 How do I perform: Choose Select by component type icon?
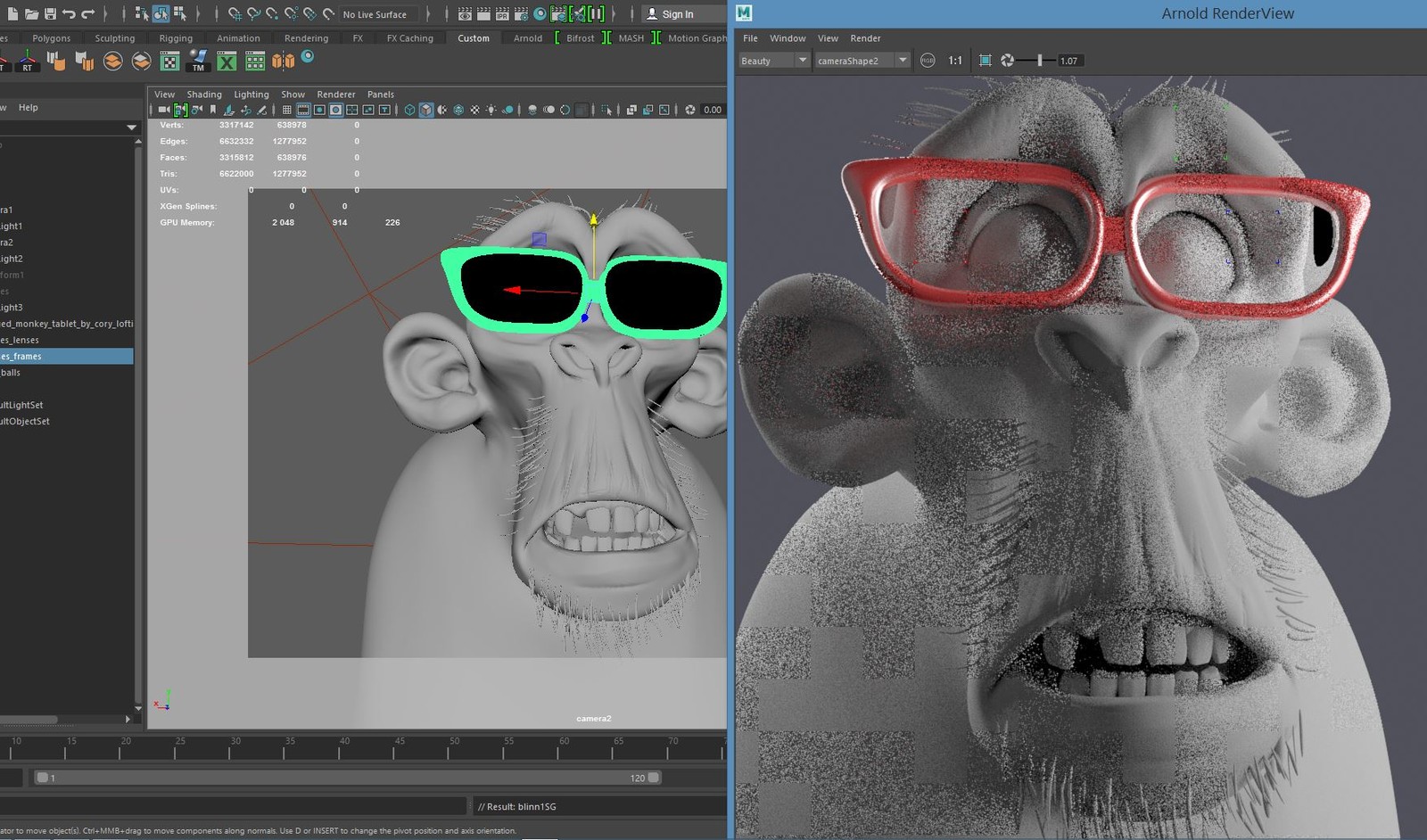click(180, 13)
